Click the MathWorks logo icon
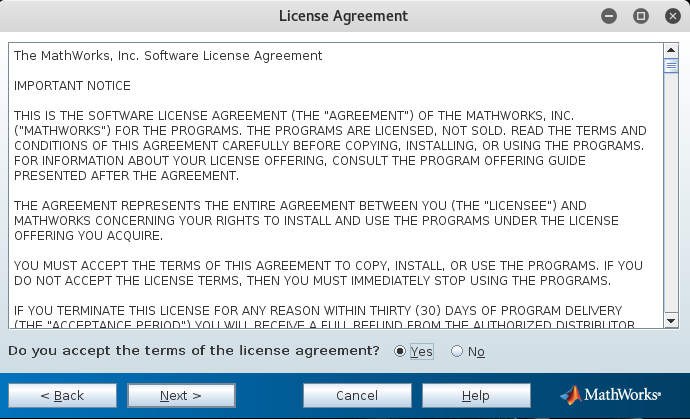 point(571,395)
